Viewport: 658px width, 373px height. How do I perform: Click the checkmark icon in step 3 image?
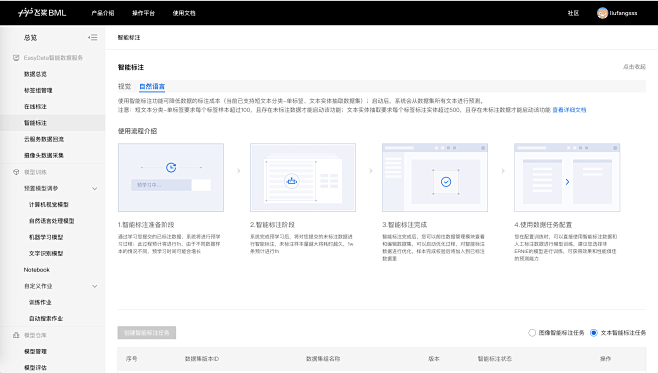[x=446, y=182]
